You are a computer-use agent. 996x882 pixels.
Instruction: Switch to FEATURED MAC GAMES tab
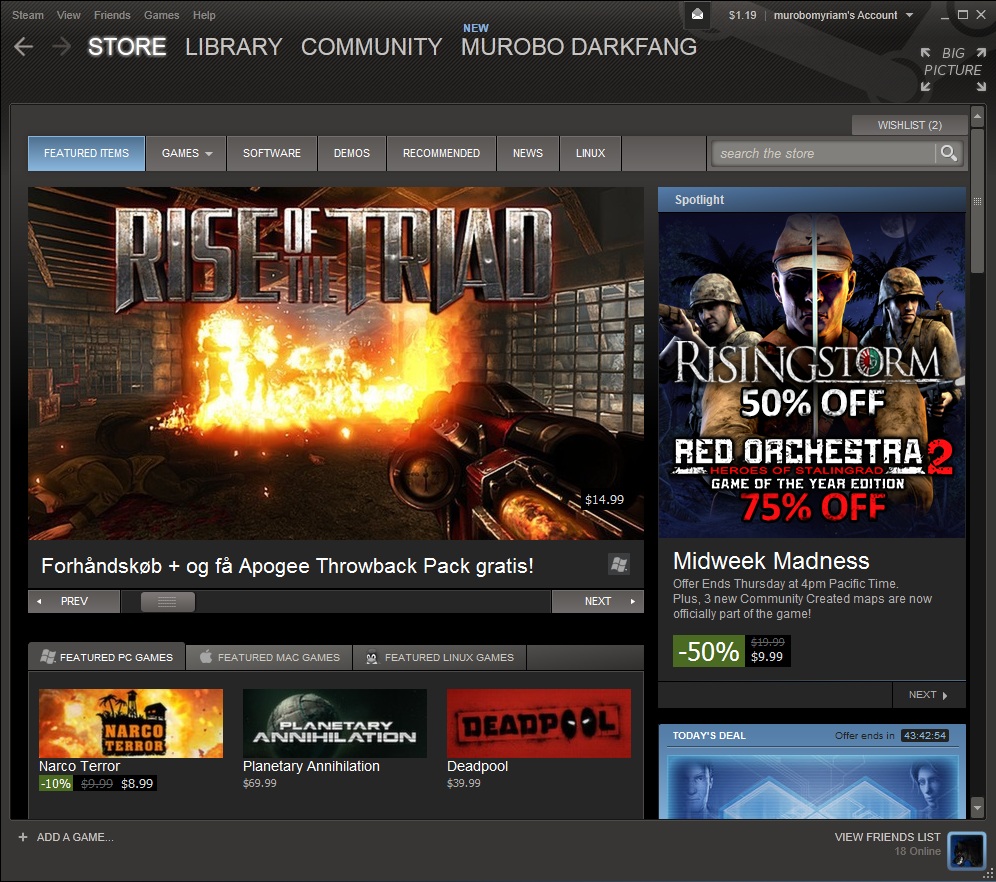pyautogui.click(x=270, y=657)
